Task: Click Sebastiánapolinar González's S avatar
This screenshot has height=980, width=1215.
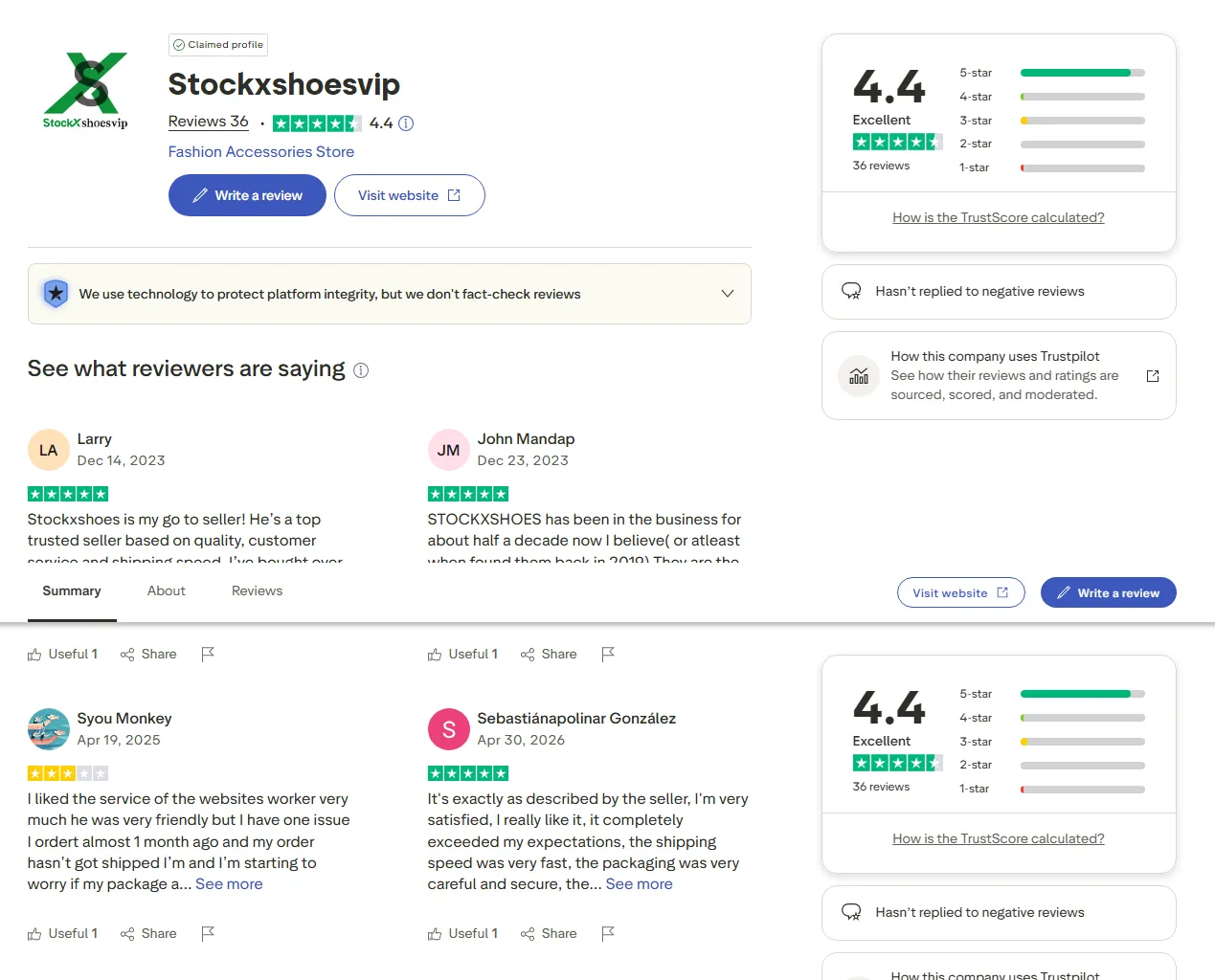Action: click(448, 729)
